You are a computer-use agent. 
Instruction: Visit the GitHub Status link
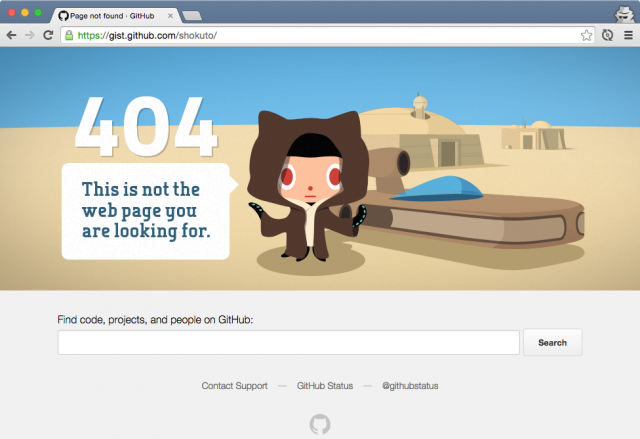tap(325, 386)
